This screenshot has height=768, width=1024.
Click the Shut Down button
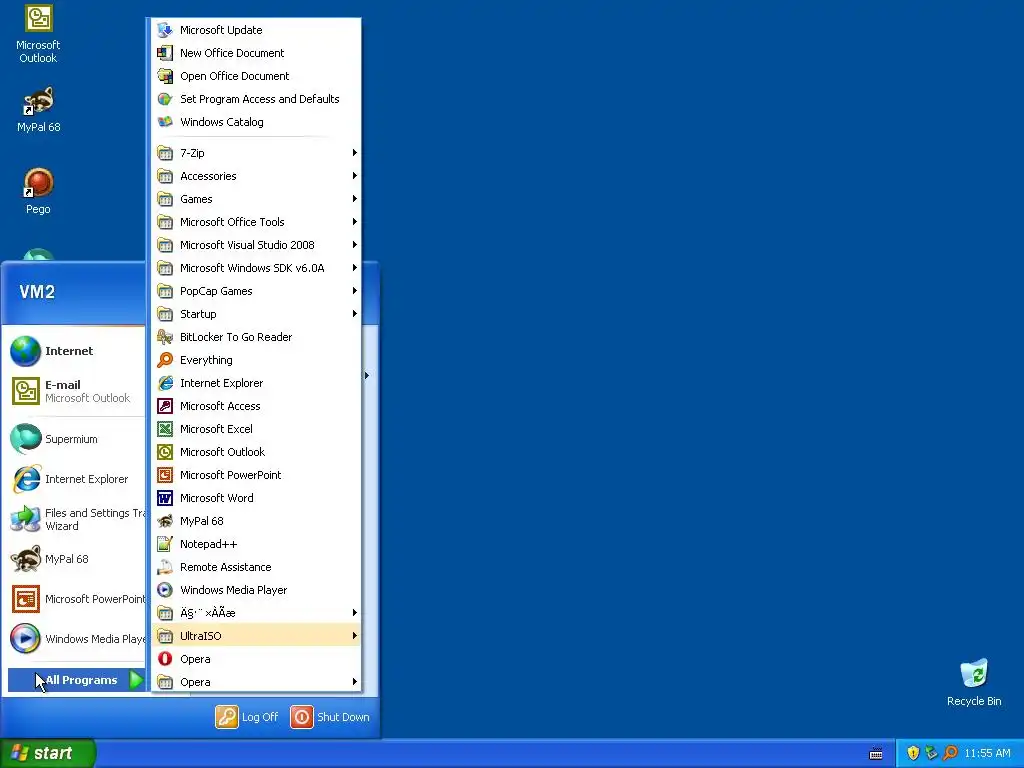[330, 717]
